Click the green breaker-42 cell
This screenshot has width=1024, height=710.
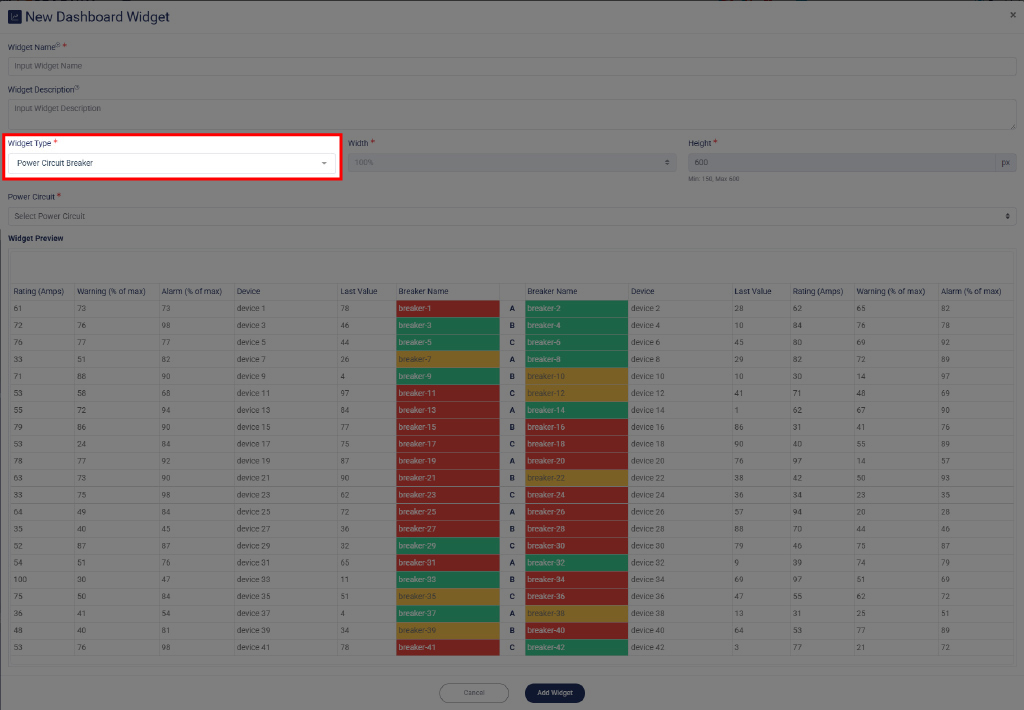coord(576,648)
